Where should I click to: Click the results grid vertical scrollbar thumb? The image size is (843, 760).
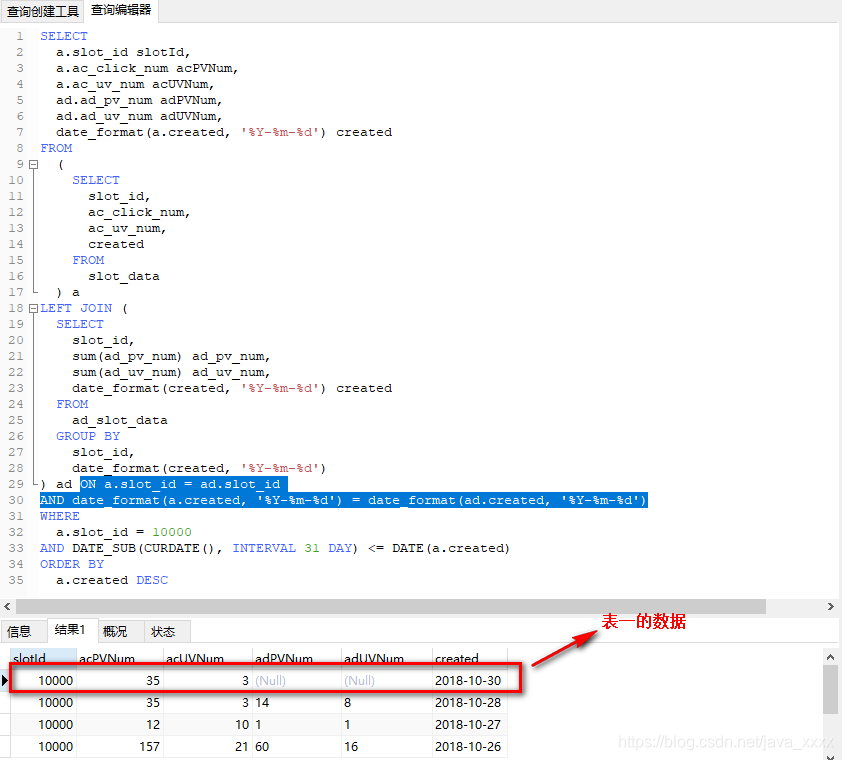click(830, 690)
